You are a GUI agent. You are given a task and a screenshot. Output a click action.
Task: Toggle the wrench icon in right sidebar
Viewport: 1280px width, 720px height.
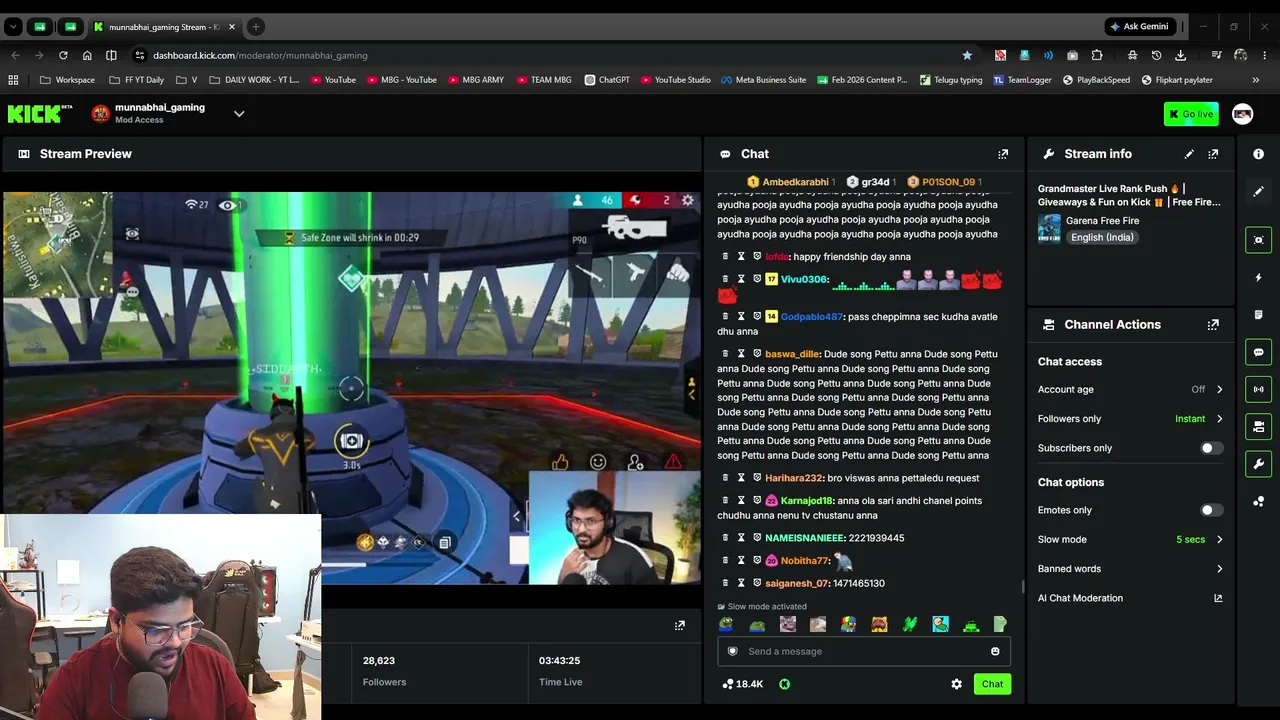pos(1259,464)
